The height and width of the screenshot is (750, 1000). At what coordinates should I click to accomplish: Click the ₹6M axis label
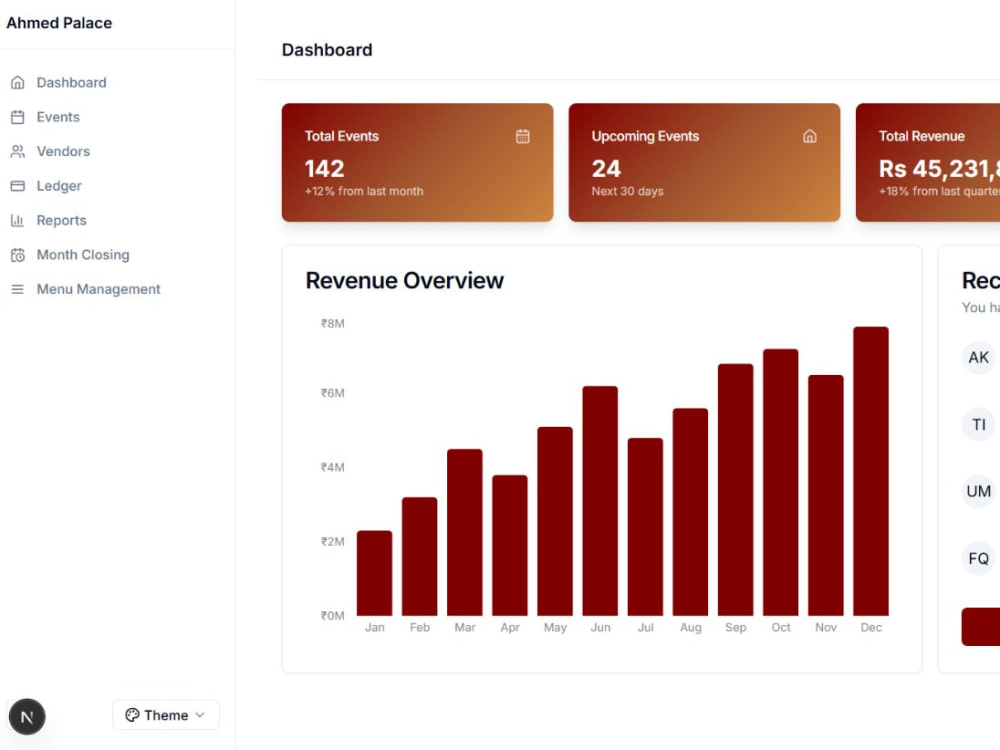tap(332, 393)
